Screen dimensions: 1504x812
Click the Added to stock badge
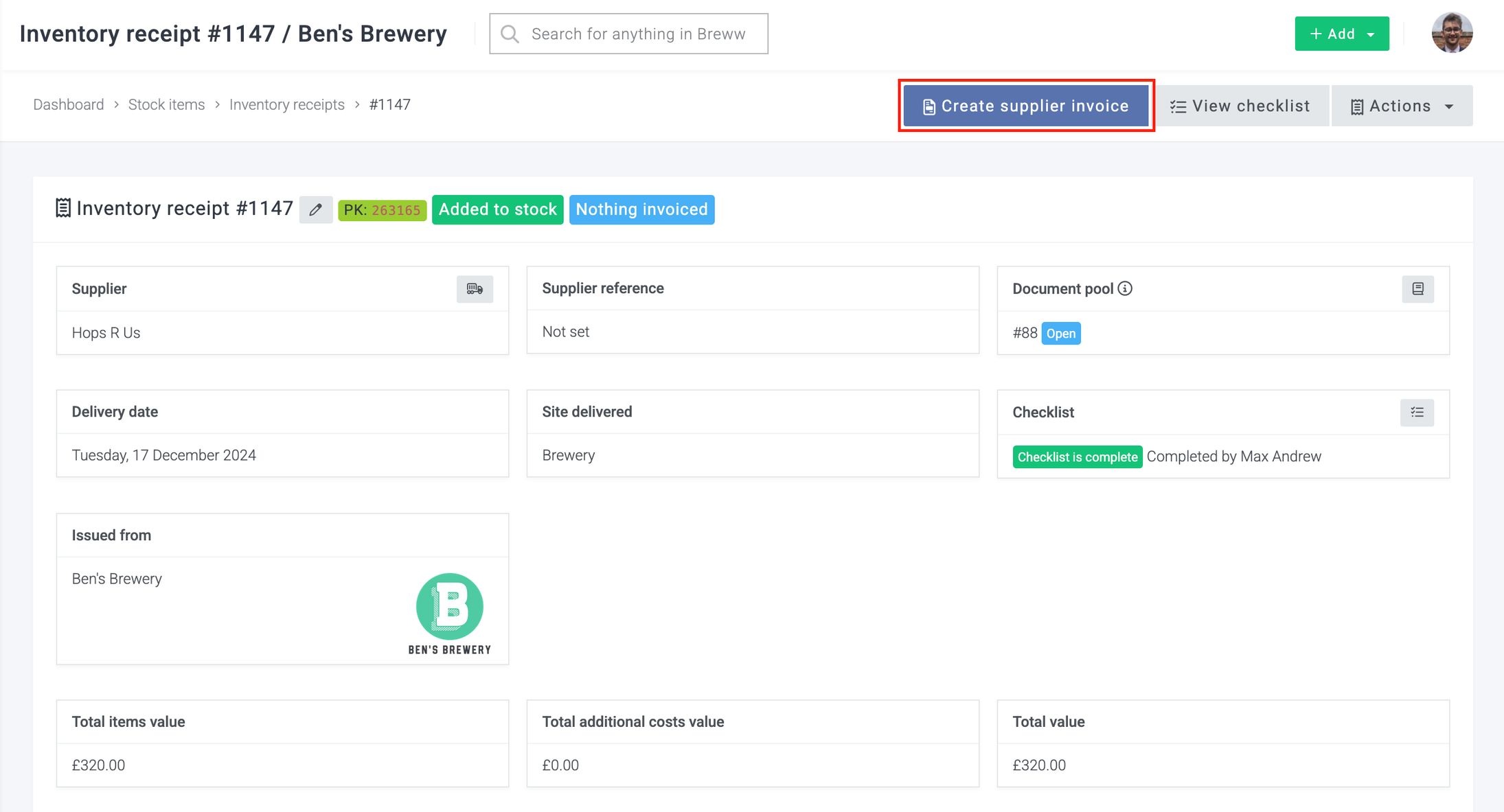click(498, 209)
